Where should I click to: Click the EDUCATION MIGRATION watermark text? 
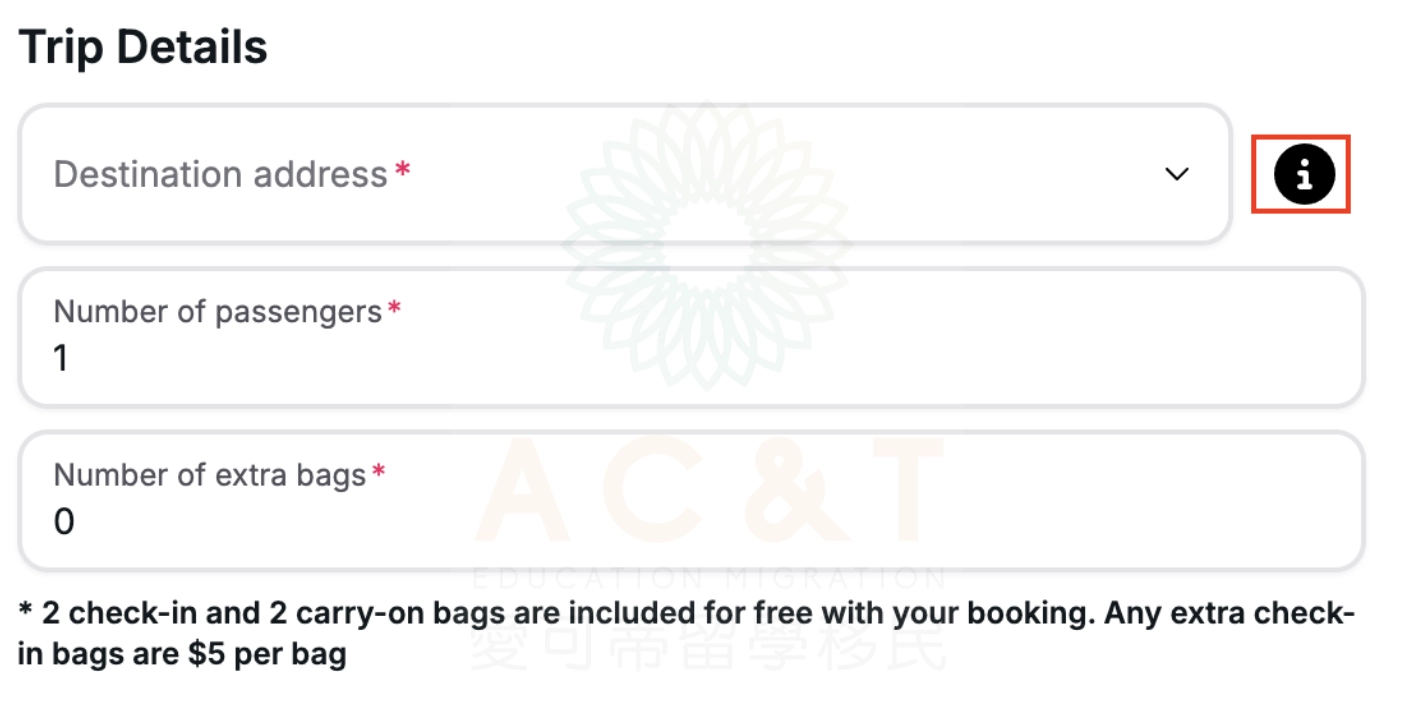pos(708,578)
